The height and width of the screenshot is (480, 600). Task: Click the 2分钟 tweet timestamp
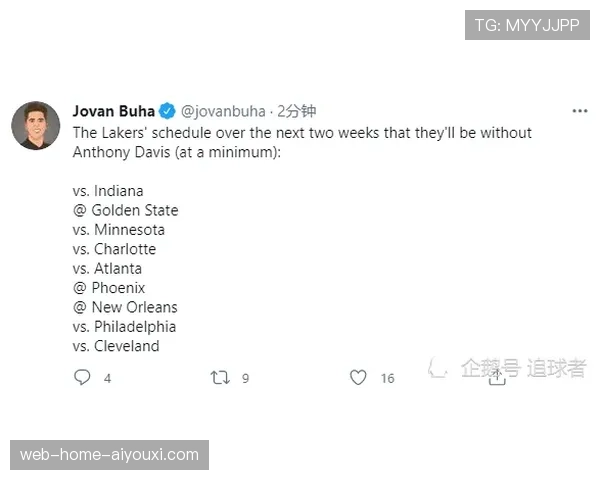tap(297, 111)
